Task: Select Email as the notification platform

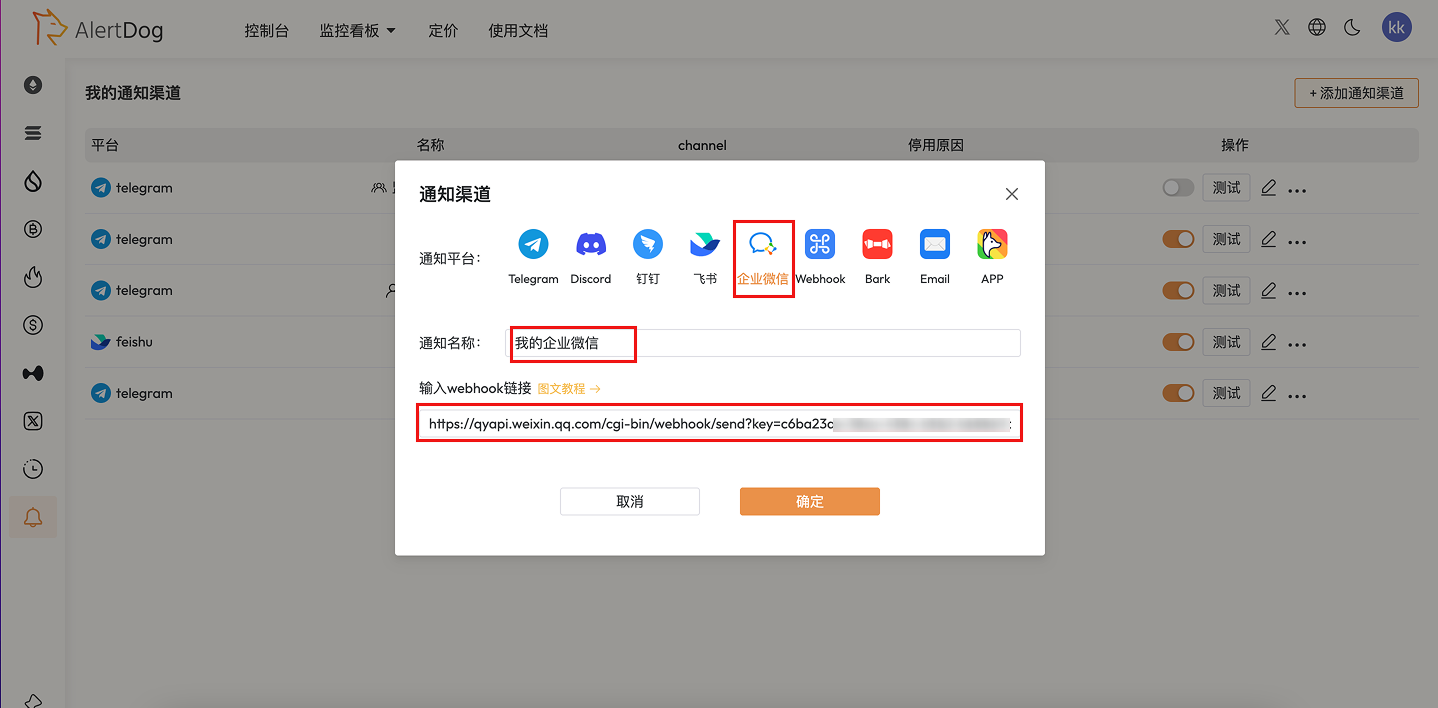Action: tap(934, 243)
